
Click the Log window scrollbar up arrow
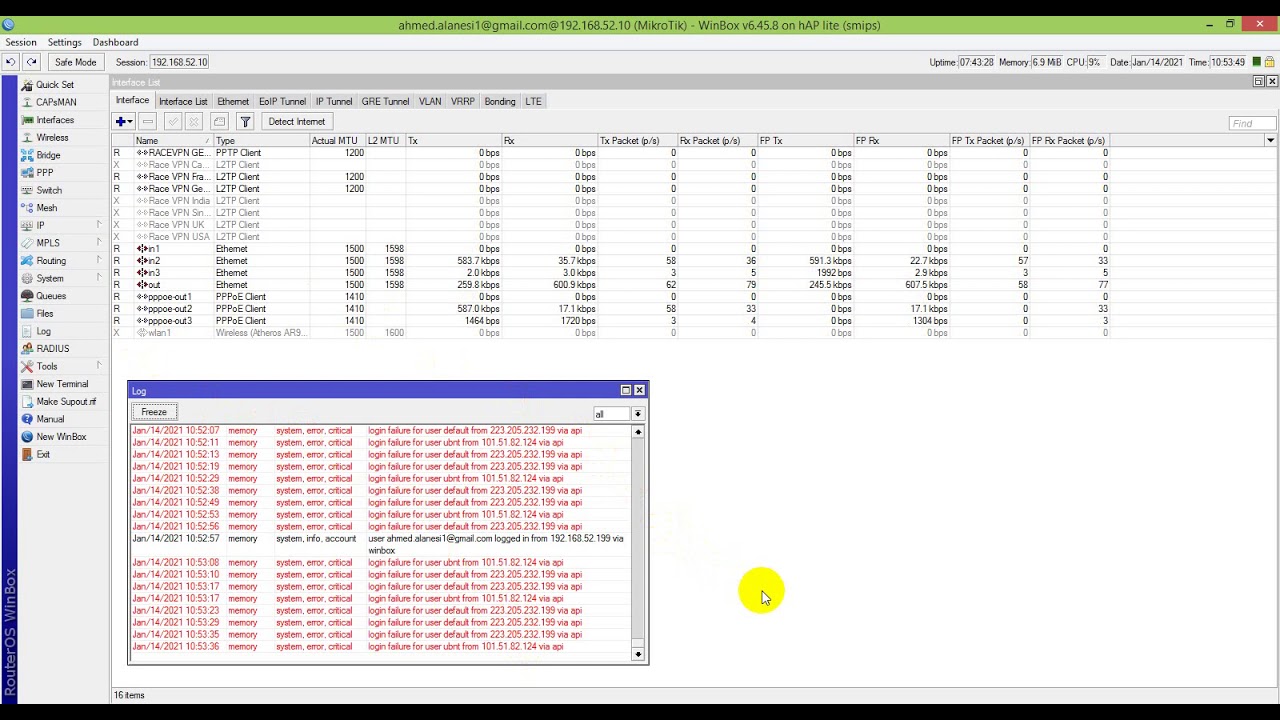tap(638, 432)
